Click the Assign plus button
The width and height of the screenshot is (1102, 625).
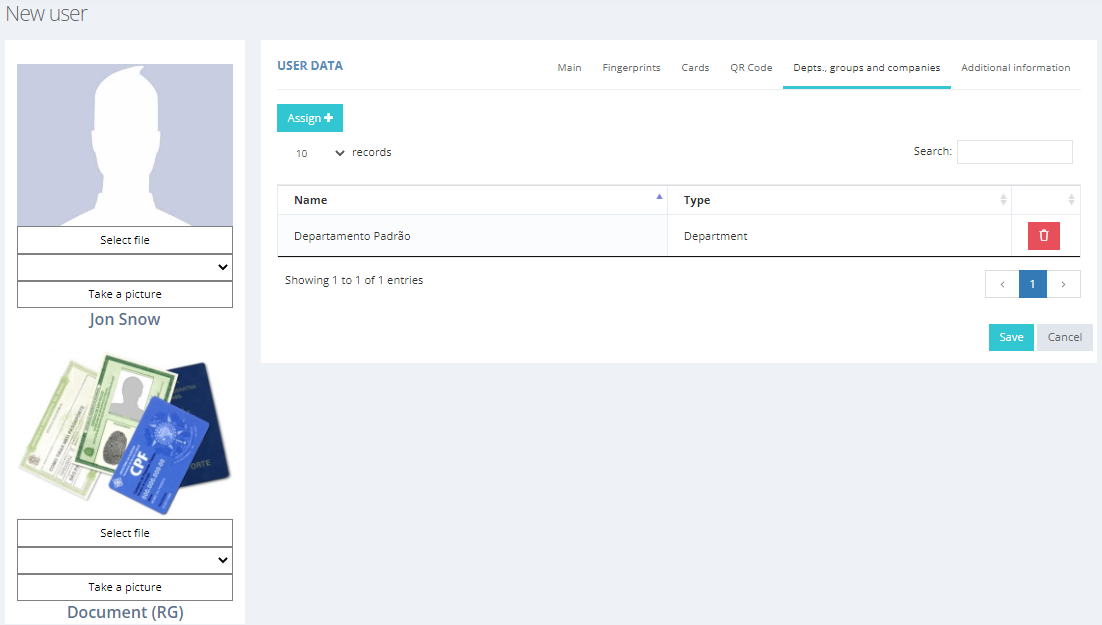[x=310, y=118]
